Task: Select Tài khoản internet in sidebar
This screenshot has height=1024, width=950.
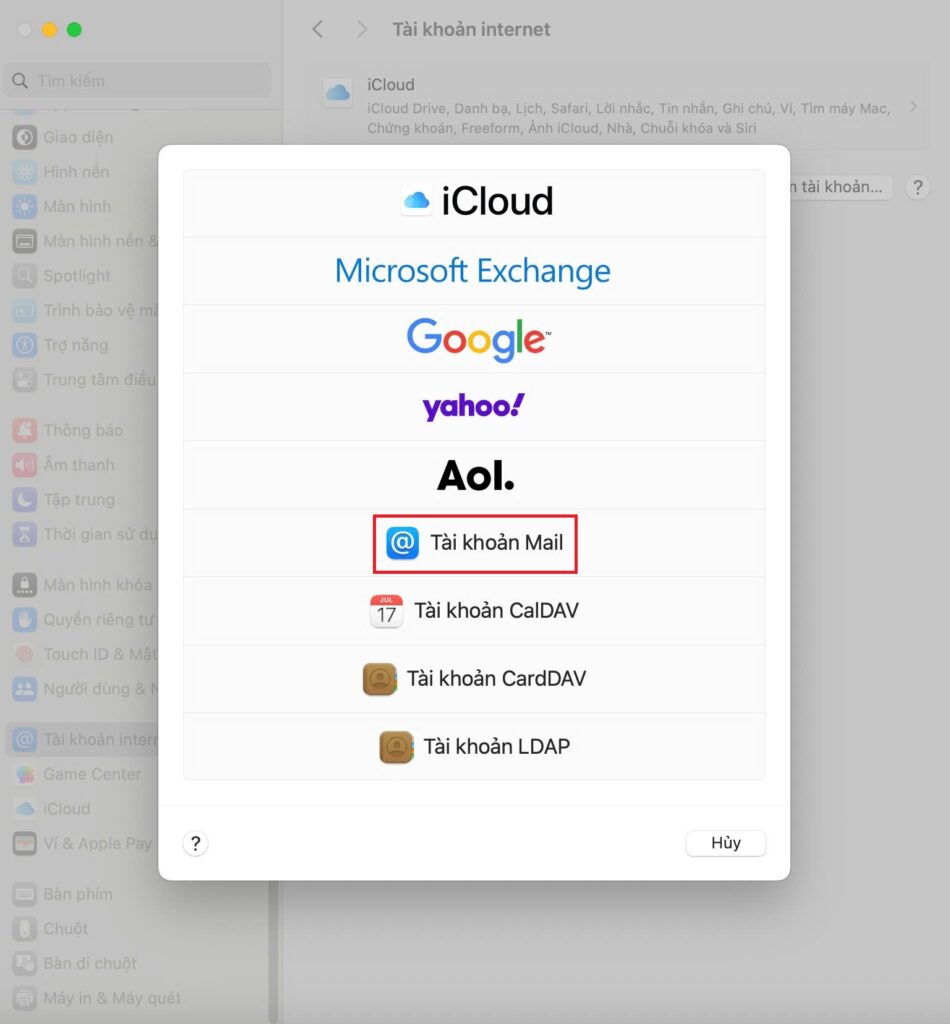Action: 82,739
